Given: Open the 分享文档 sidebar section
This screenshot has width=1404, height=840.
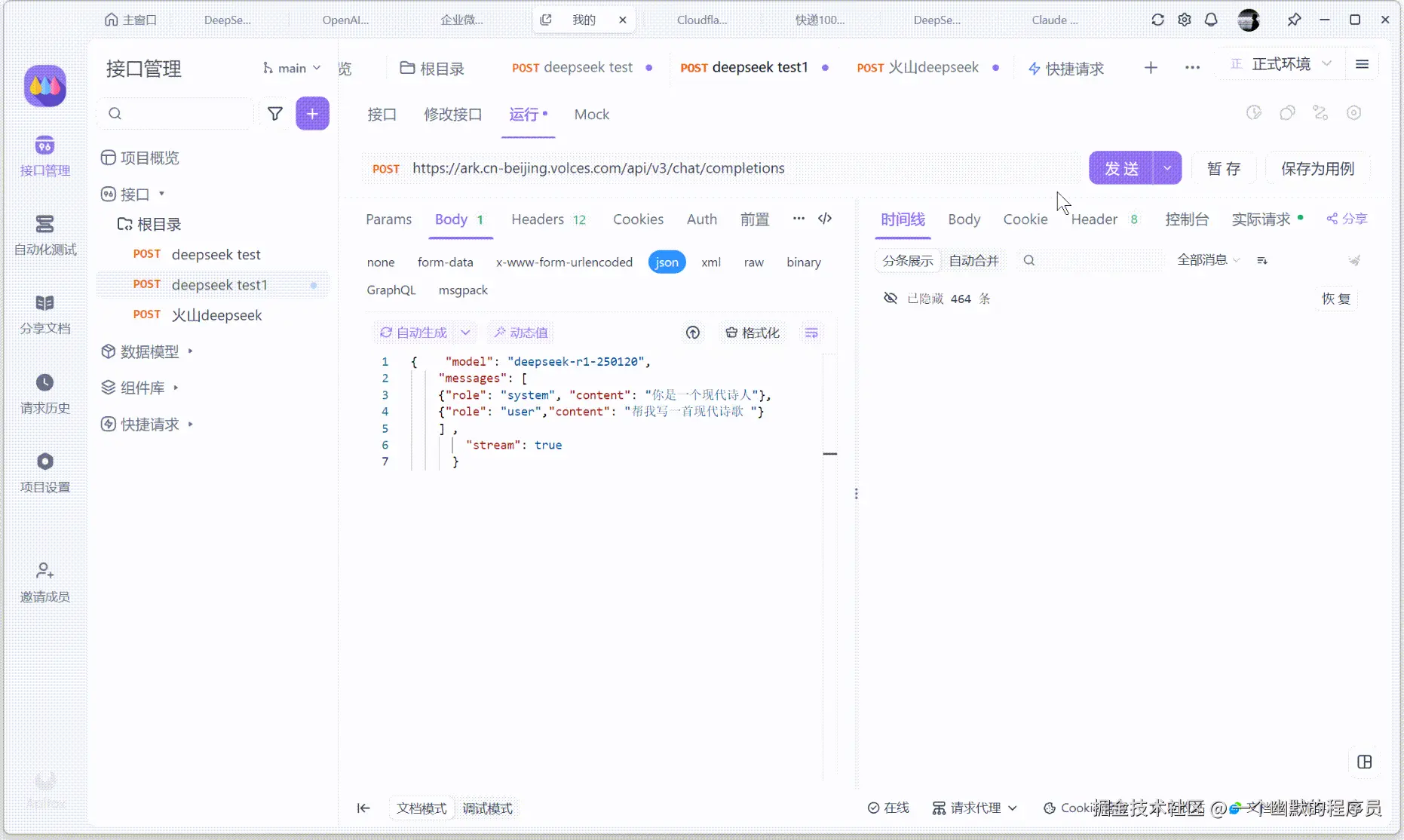Looking at the screenshot, I should coord(45,314).
